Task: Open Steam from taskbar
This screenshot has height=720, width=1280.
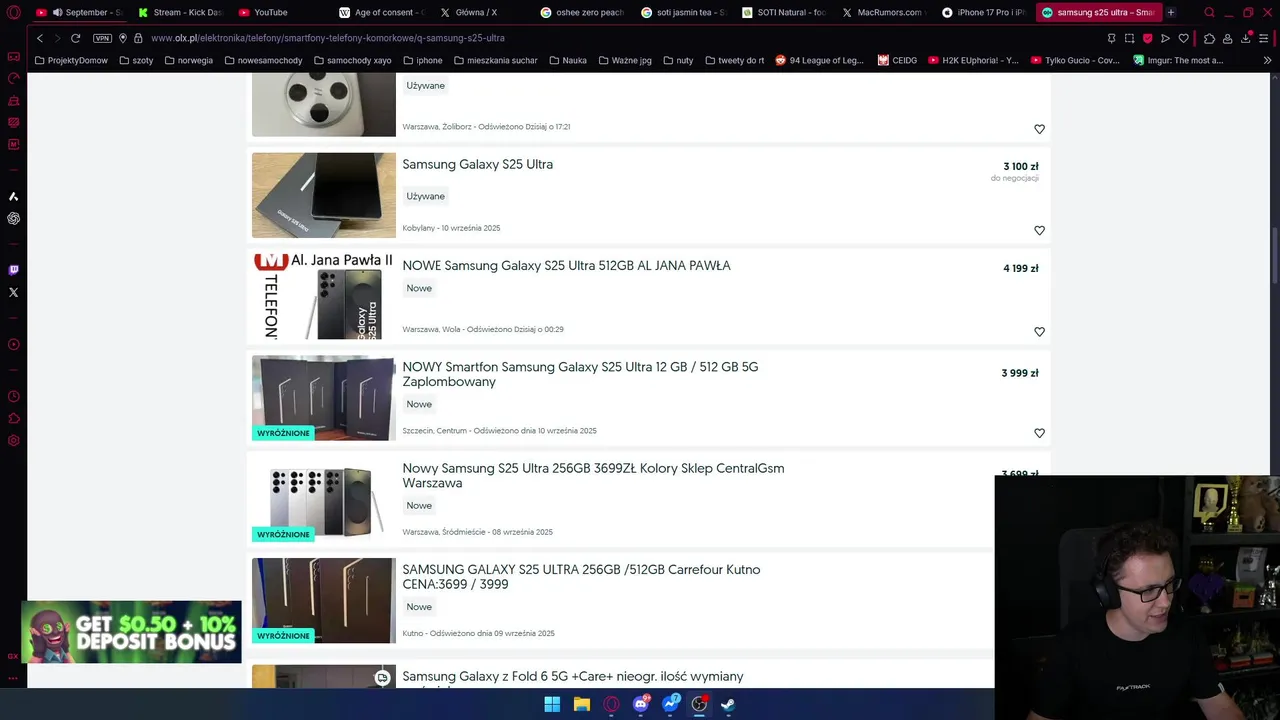Action: click(x=728, y=704)
